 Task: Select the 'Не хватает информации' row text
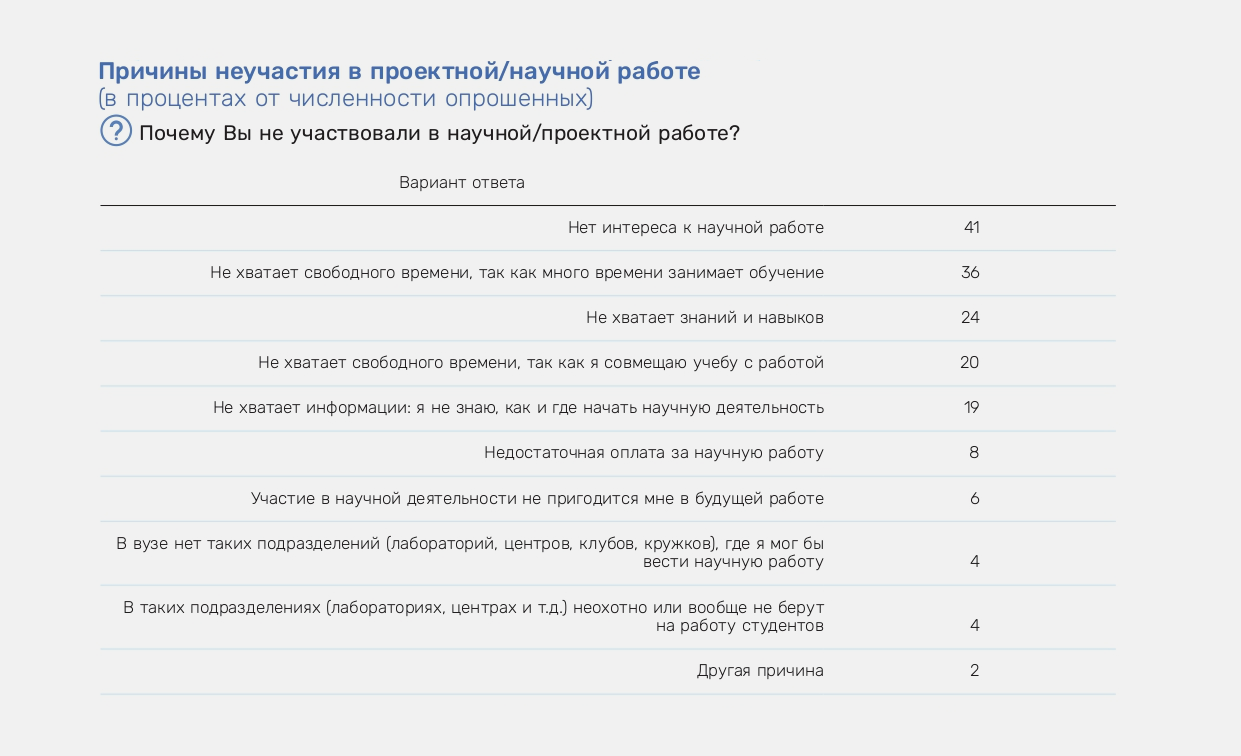(x=518, y=408)
